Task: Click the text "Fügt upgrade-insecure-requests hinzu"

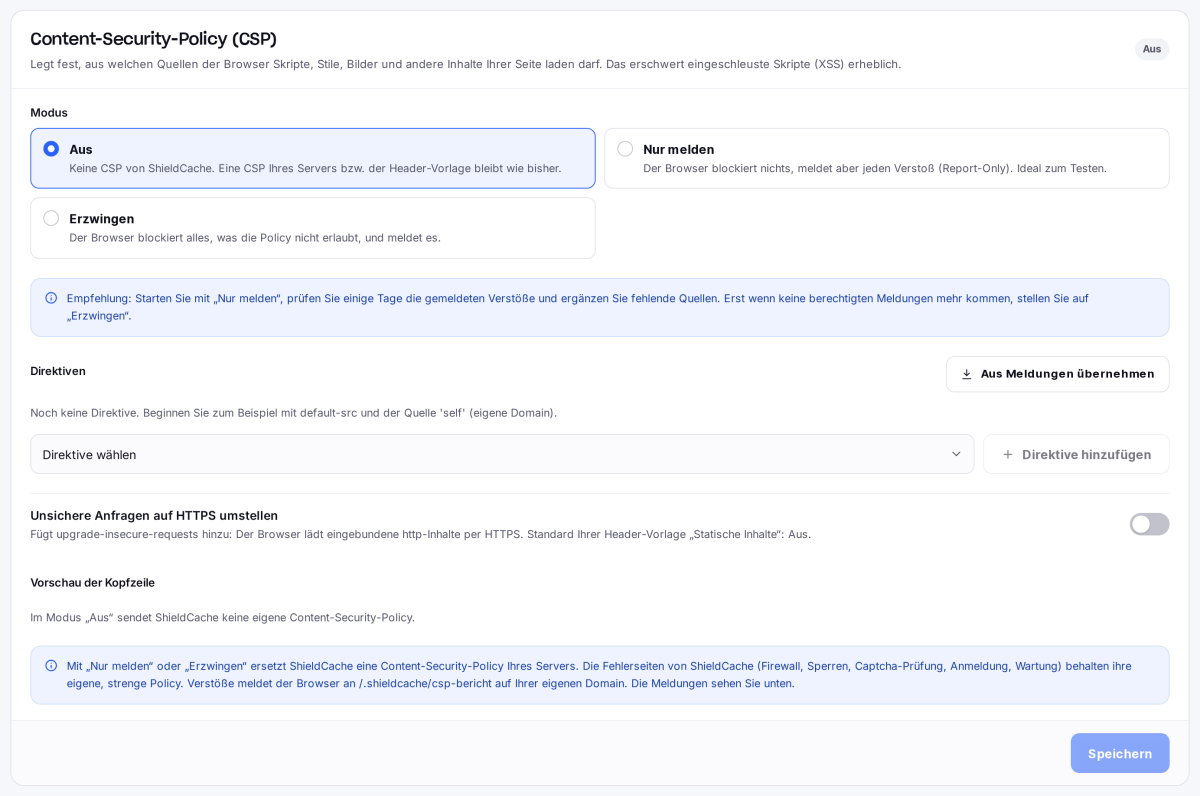Action: click(420, 534)
